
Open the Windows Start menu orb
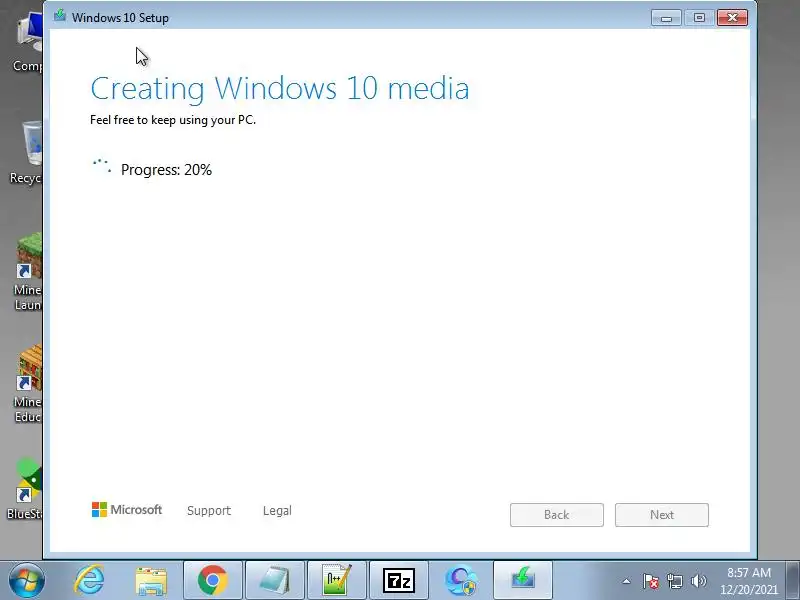pyautogui.click(x=27, y=581)
